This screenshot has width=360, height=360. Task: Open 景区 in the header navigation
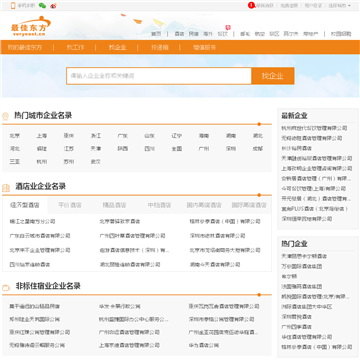pos(274,34)
